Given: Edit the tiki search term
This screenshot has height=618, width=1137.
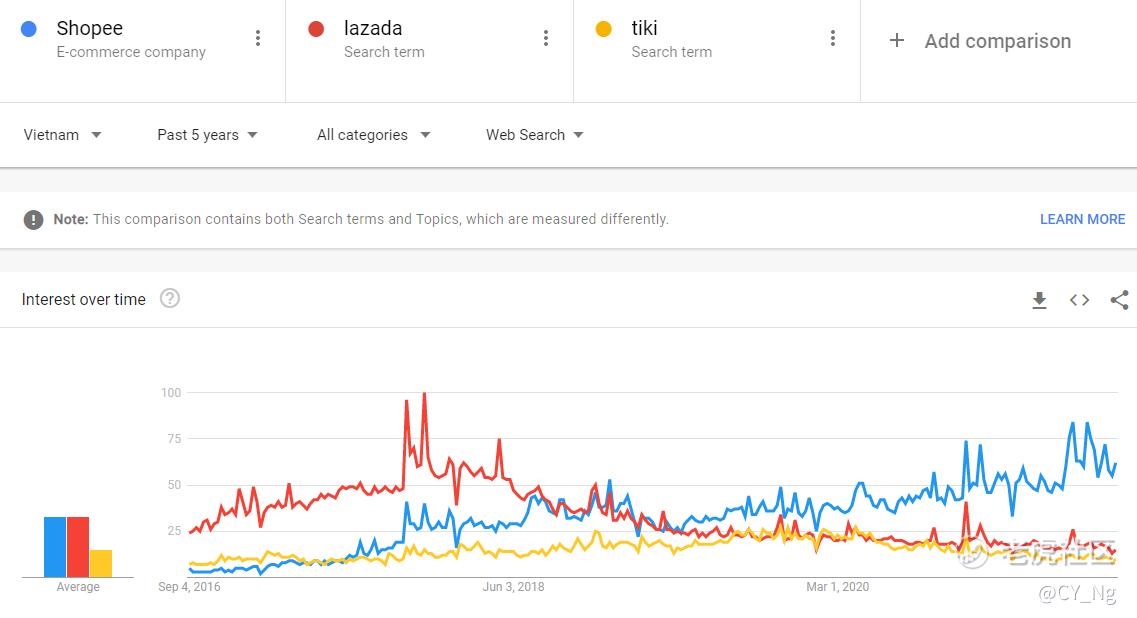Looking at the screenshot, I should point(644,28).
